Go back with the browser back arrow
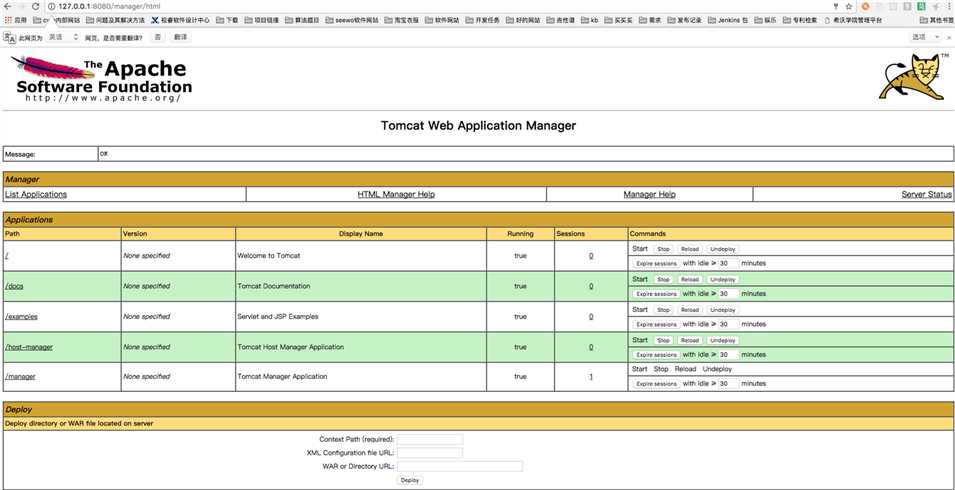The image size is (955, 490). (x=7, y=6)
